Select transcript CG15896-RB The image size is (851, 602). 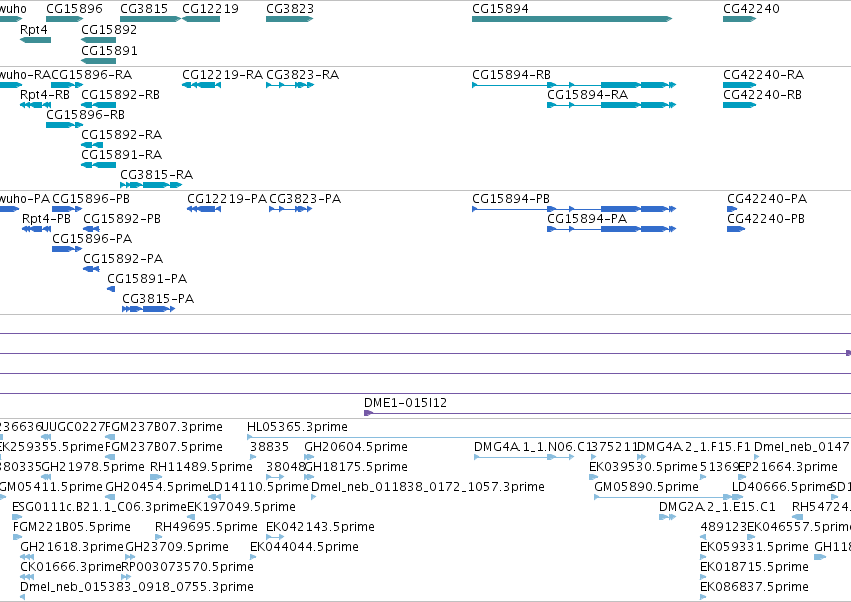[65, 125]
